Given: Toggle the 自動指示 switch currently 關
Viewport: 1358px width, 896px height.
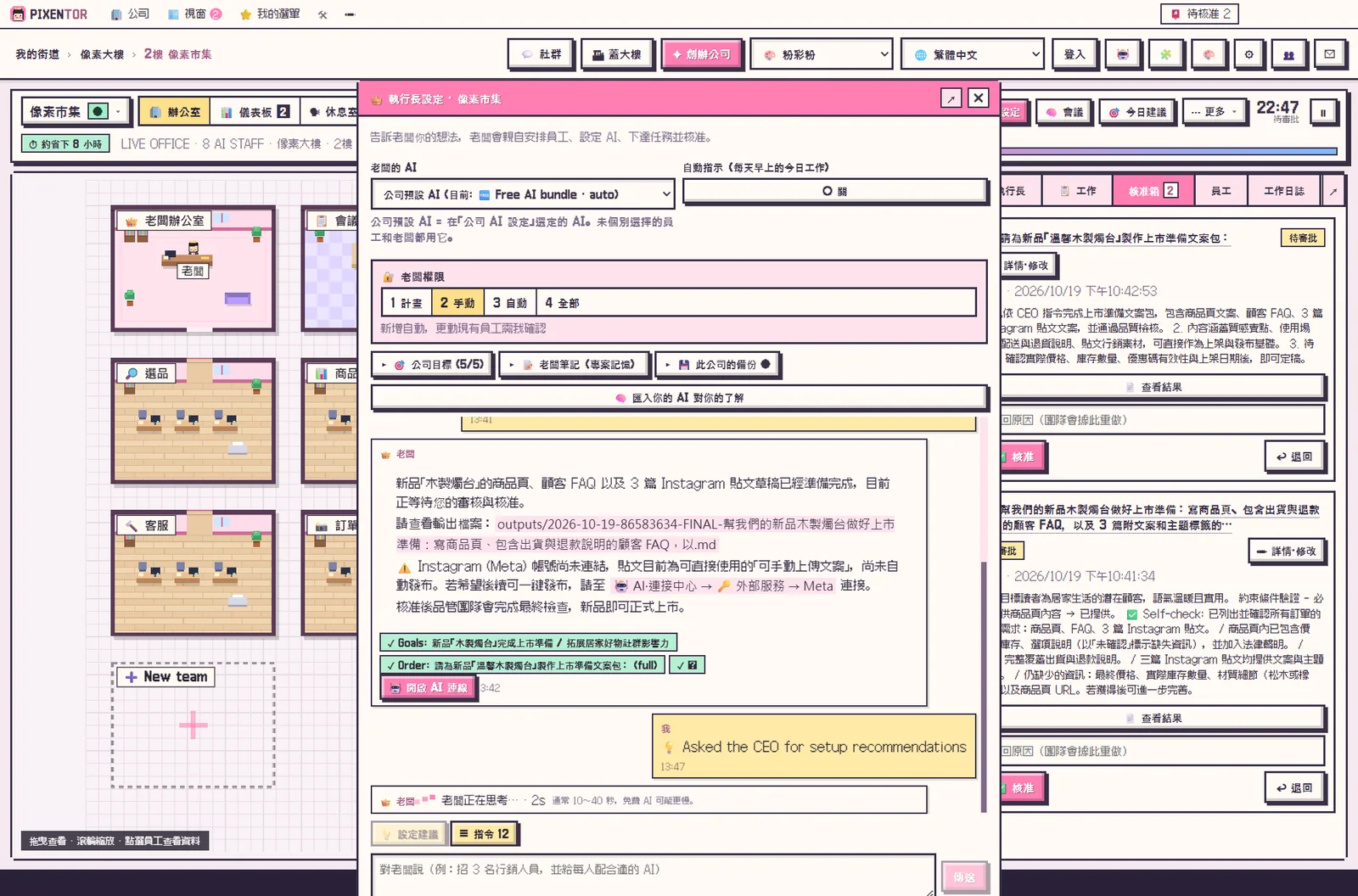Looking at the screenshot, I should (834, 191).
